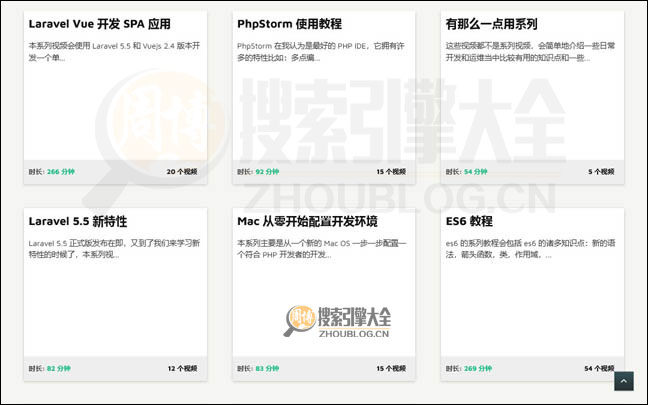The width and height of the screenshot is (648, 405).
Task: Click the ES6 card description paragraph
Action: (x=528, y=248)
